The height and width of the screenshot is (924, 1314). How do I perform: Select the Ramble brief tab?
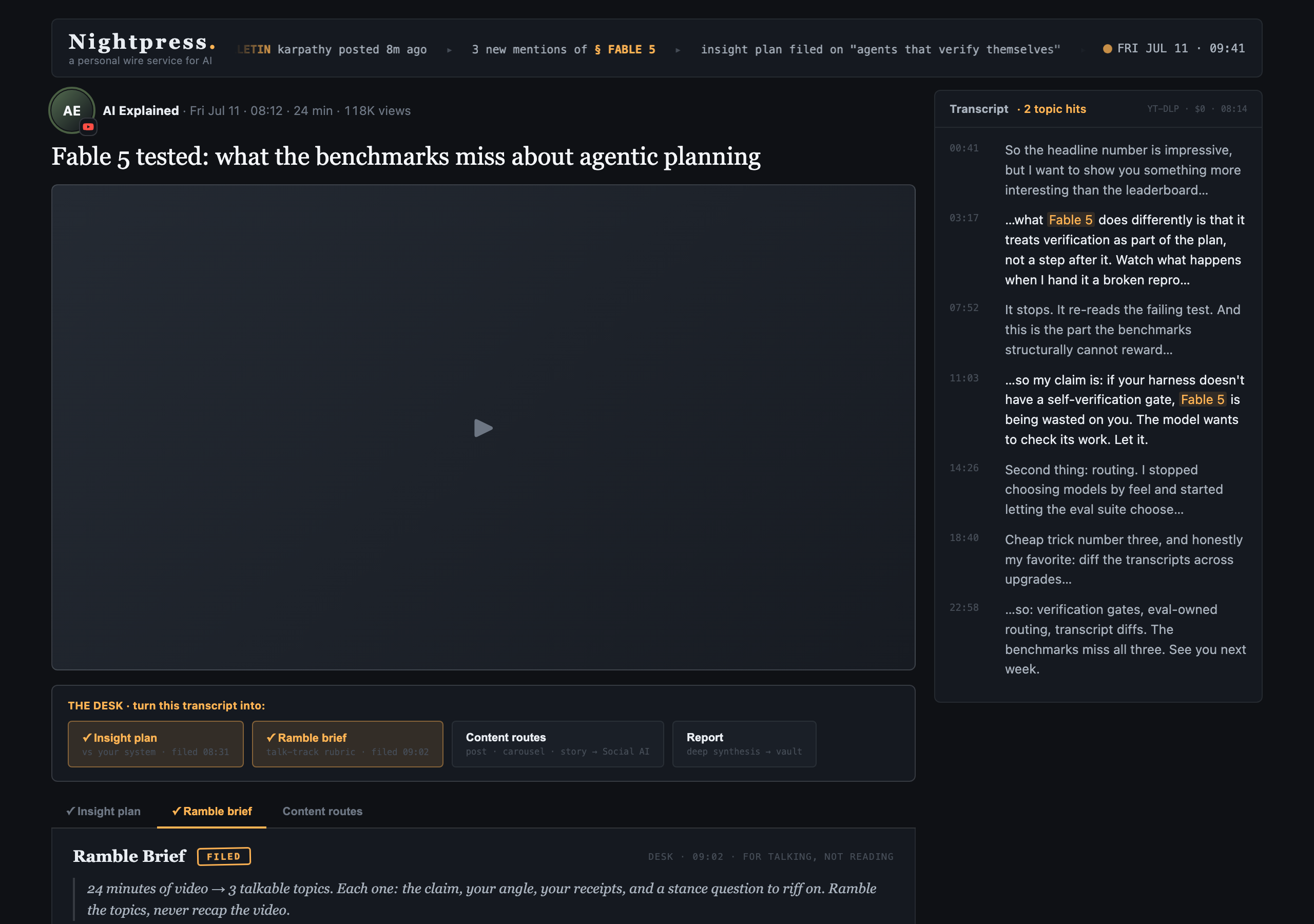(212, 811)
